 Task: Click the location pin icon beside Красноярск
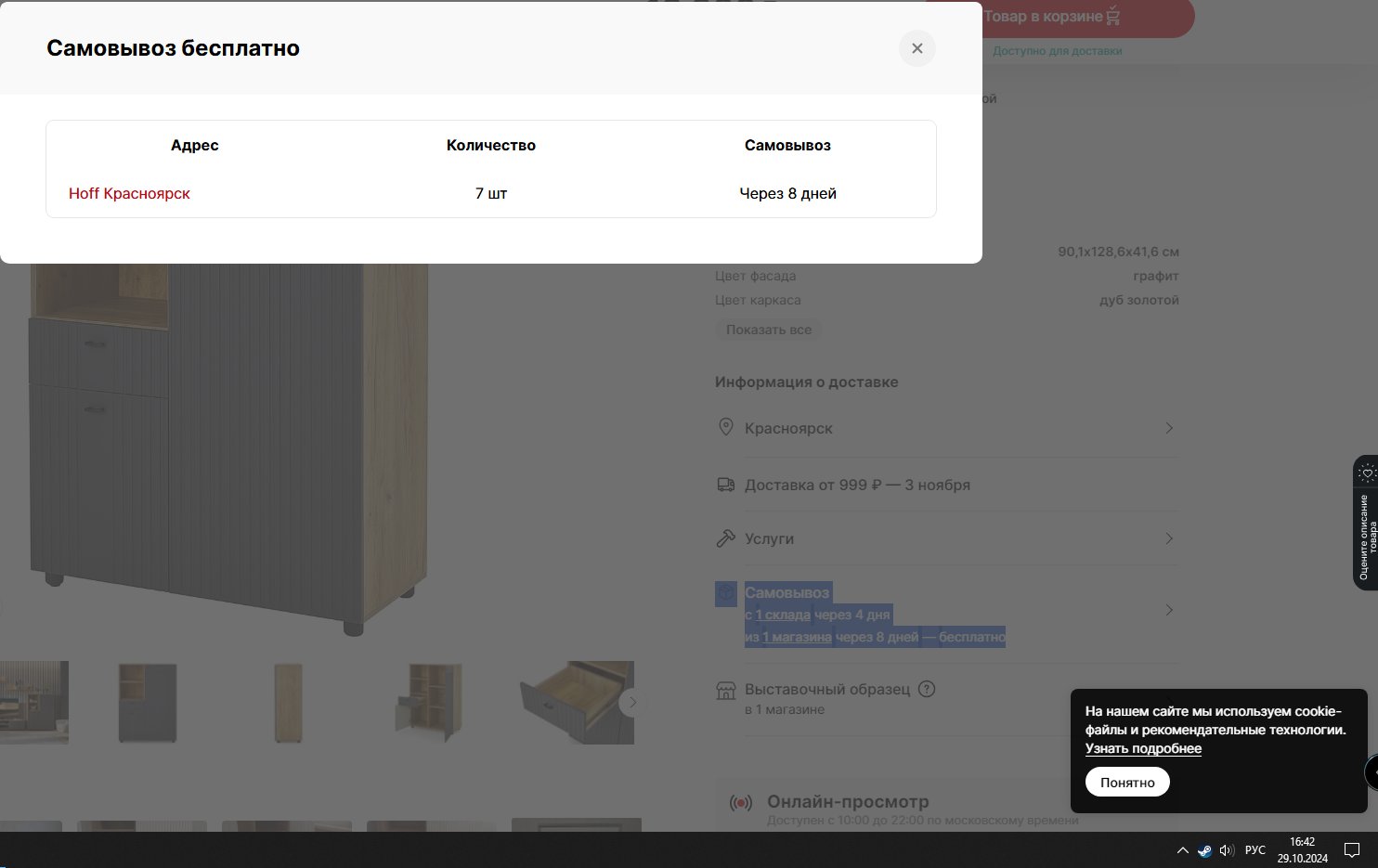tap(726, 427)
